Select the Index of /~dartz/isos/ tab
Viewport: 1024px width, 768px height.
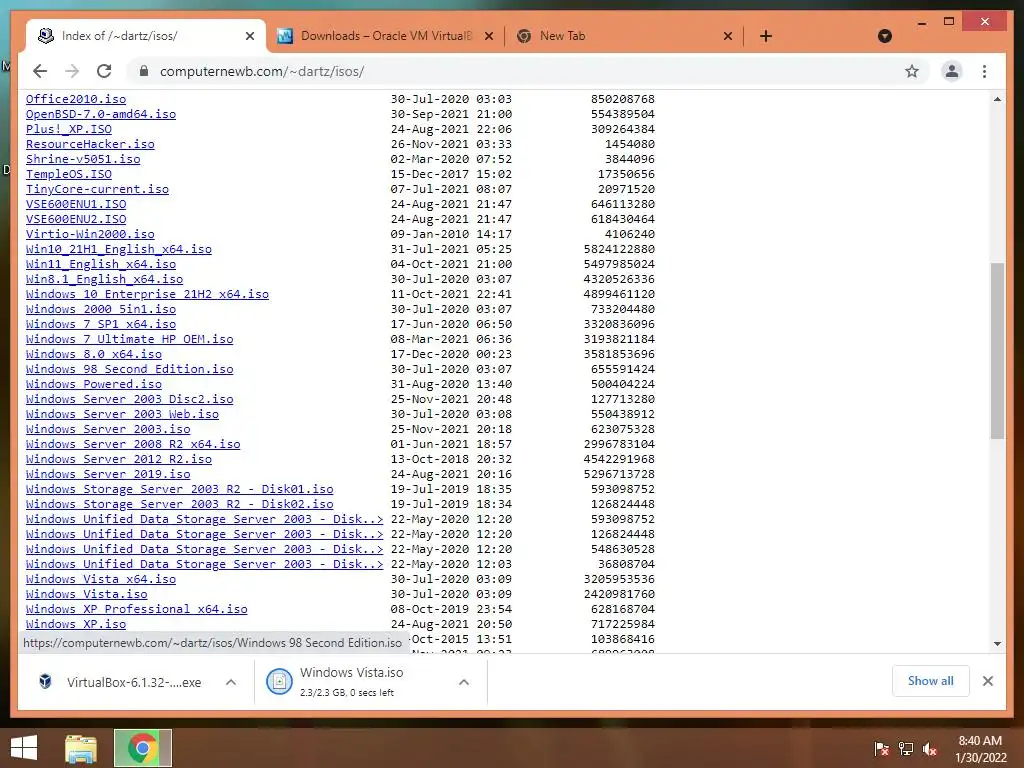tap(146, 36)
